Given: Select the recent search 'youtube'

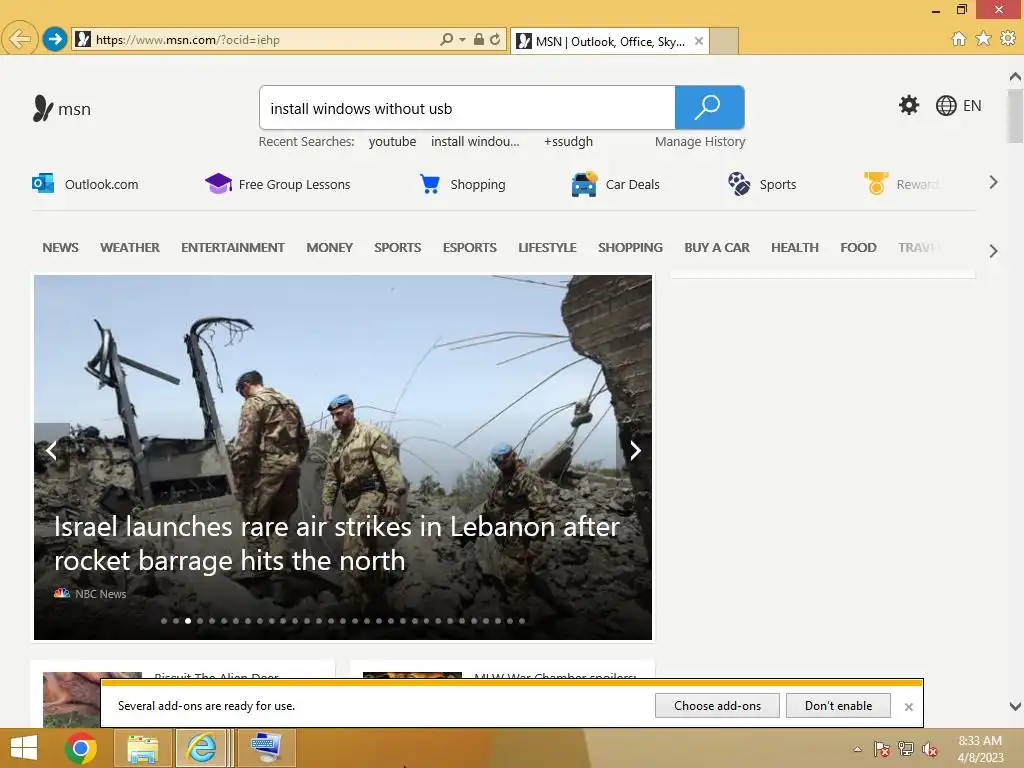Looking at the screenshot, I should pos(392,142).
